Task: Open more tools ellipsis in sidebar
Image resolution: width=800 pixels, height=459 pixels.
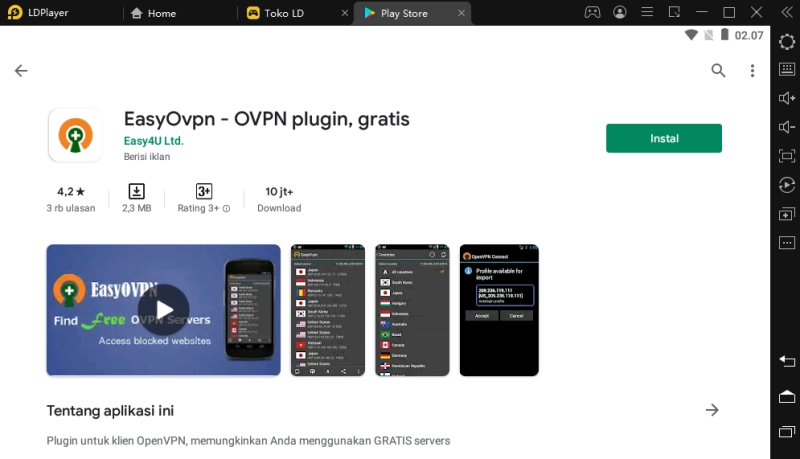Action: click(x=786, y=242)
